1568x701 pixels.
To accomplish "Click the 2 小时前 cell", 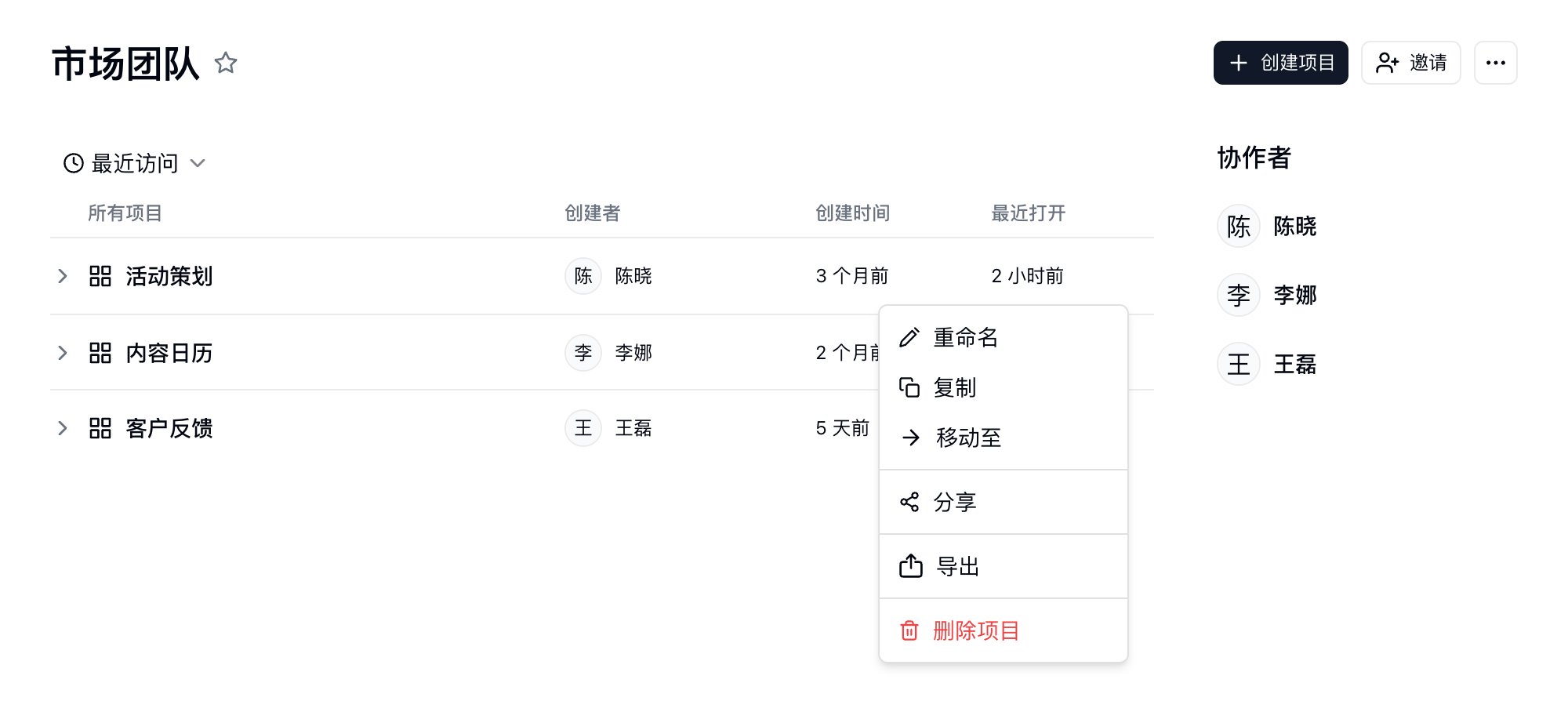I will click(x=1027, y=276).
